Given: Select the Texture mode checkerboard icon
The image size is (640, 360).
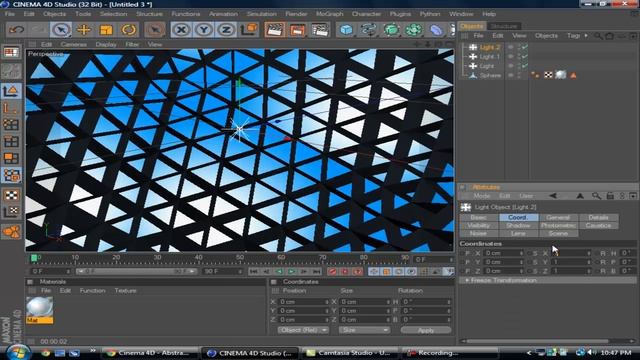Looking at the screenshot, I should [x=11, y=195].
